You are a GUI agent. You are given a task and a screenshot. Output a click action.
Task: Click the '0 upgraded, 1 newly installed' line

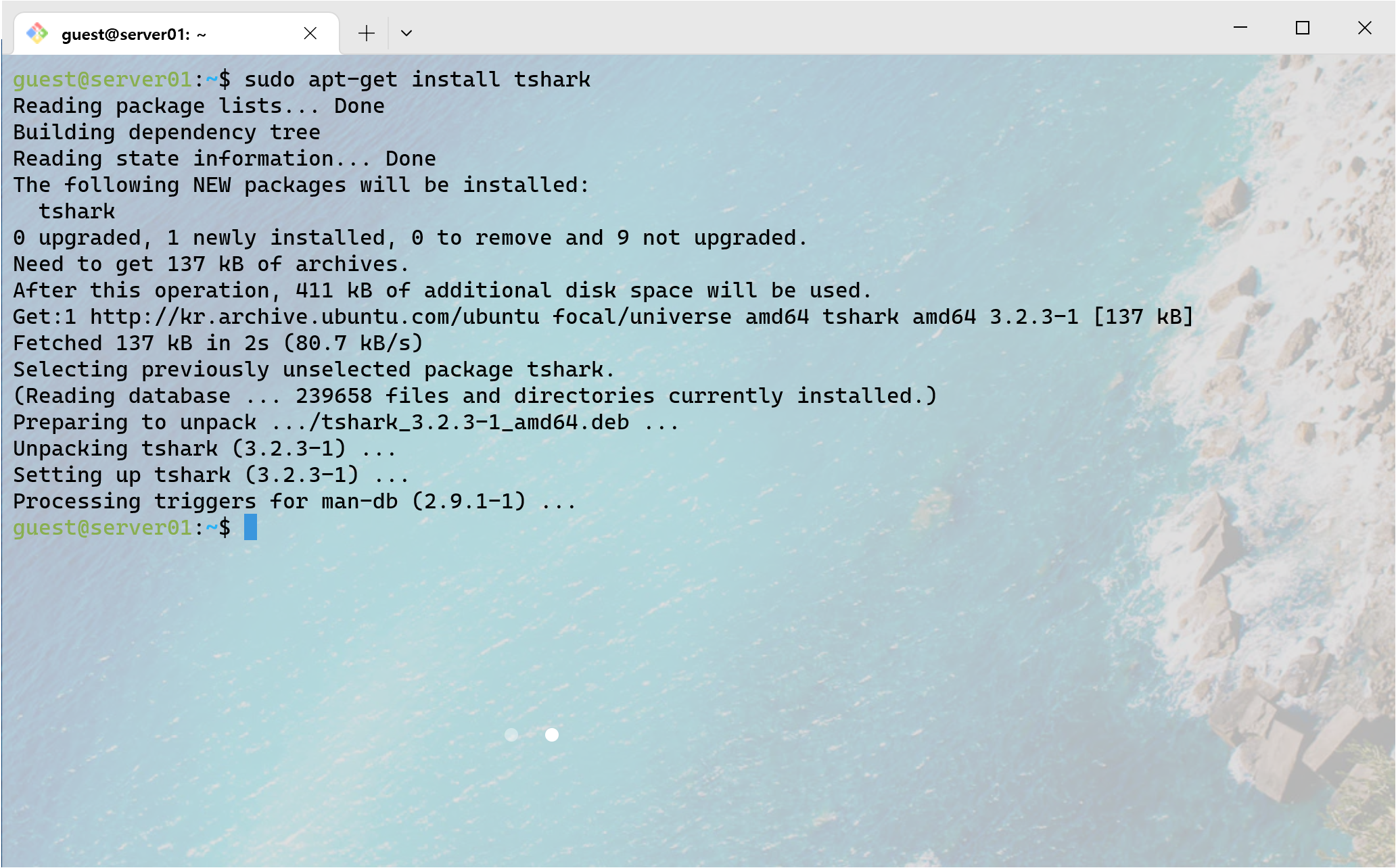411,237
